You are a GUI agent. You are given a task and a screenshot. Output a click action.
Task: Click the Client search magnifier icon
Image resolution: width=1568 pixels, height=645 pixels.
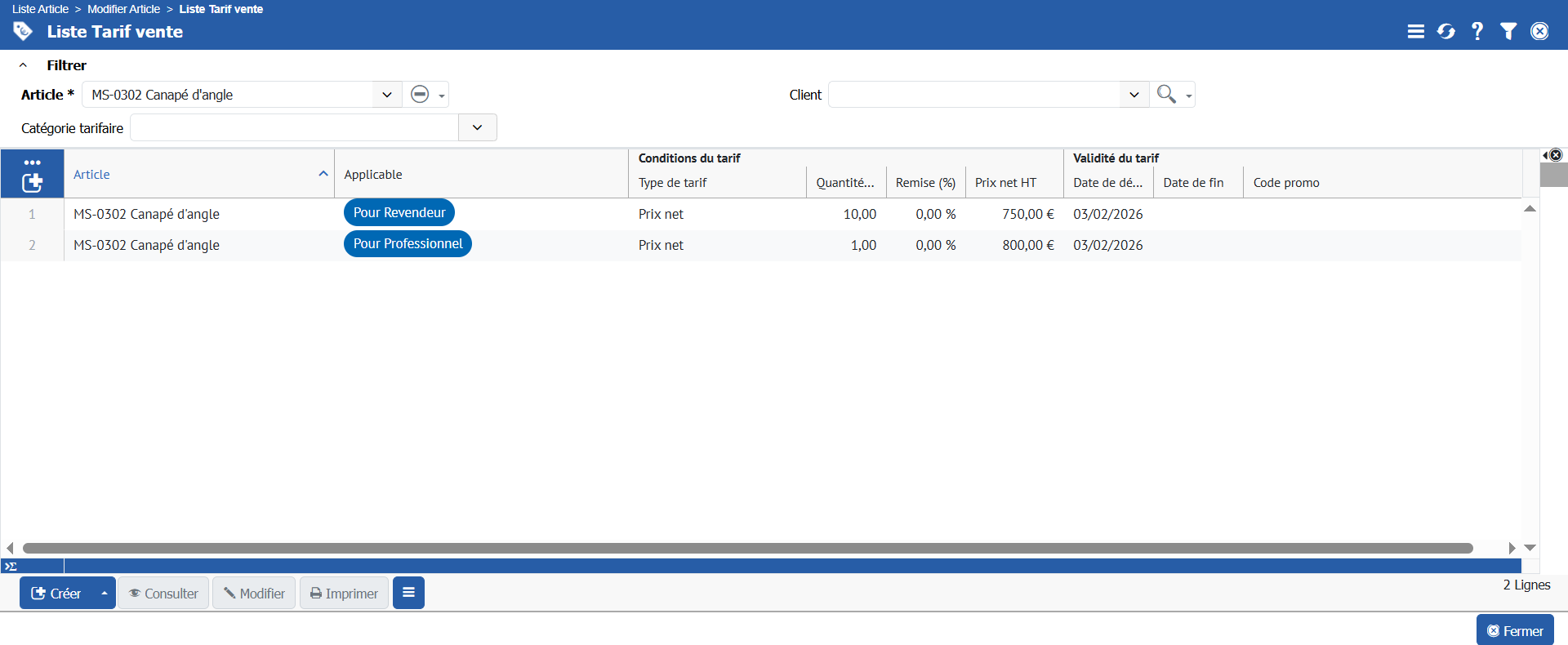(x=1166, y=95)
